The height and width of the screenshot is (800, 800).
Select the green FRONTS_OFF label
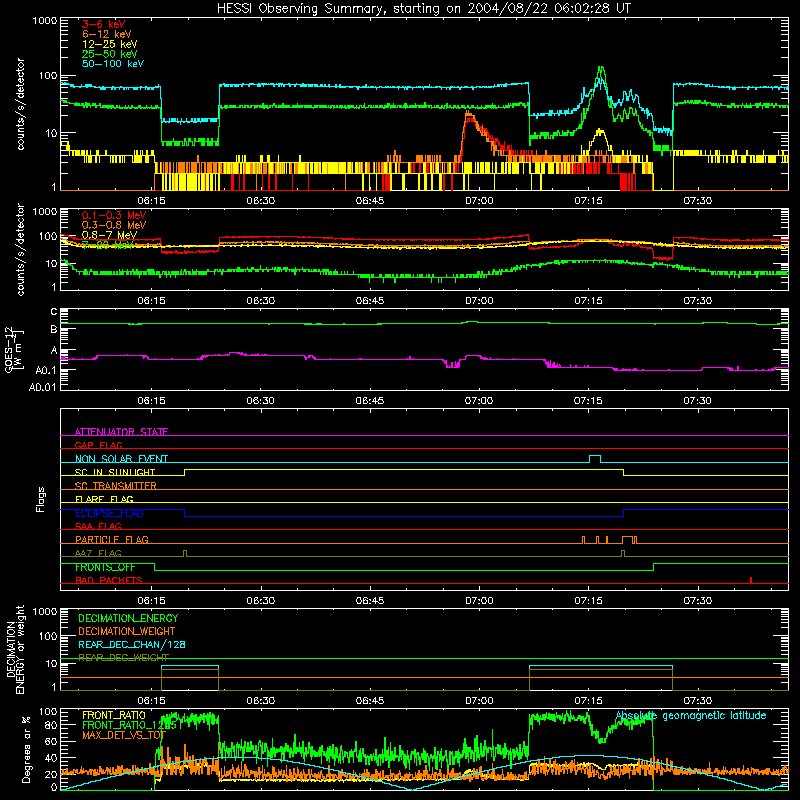click(x=105, y=567)
